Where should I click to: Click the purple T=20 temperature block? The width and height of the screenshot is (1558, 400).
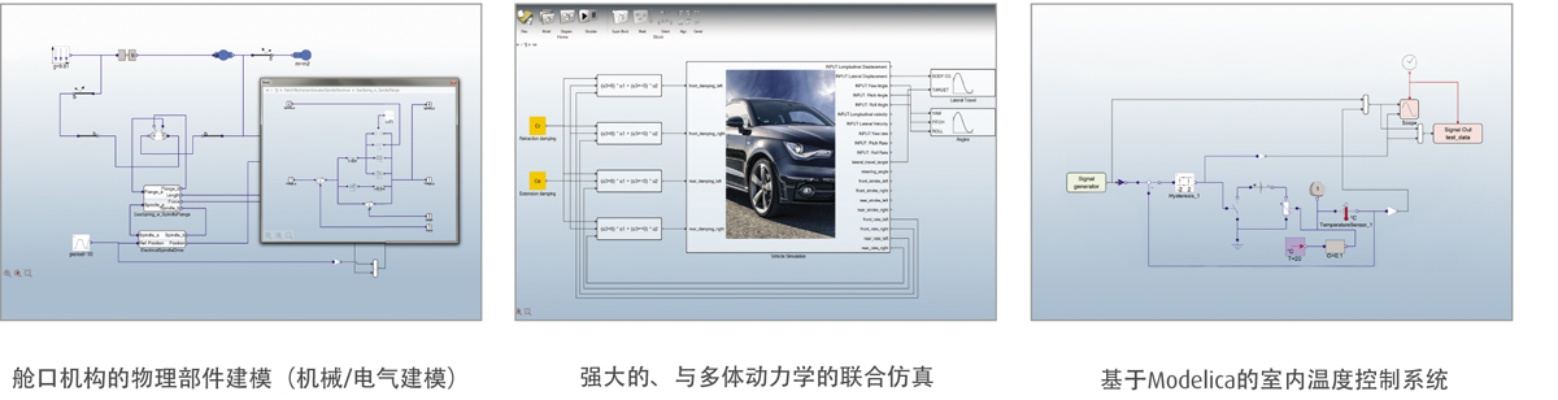coord(1297,248)
